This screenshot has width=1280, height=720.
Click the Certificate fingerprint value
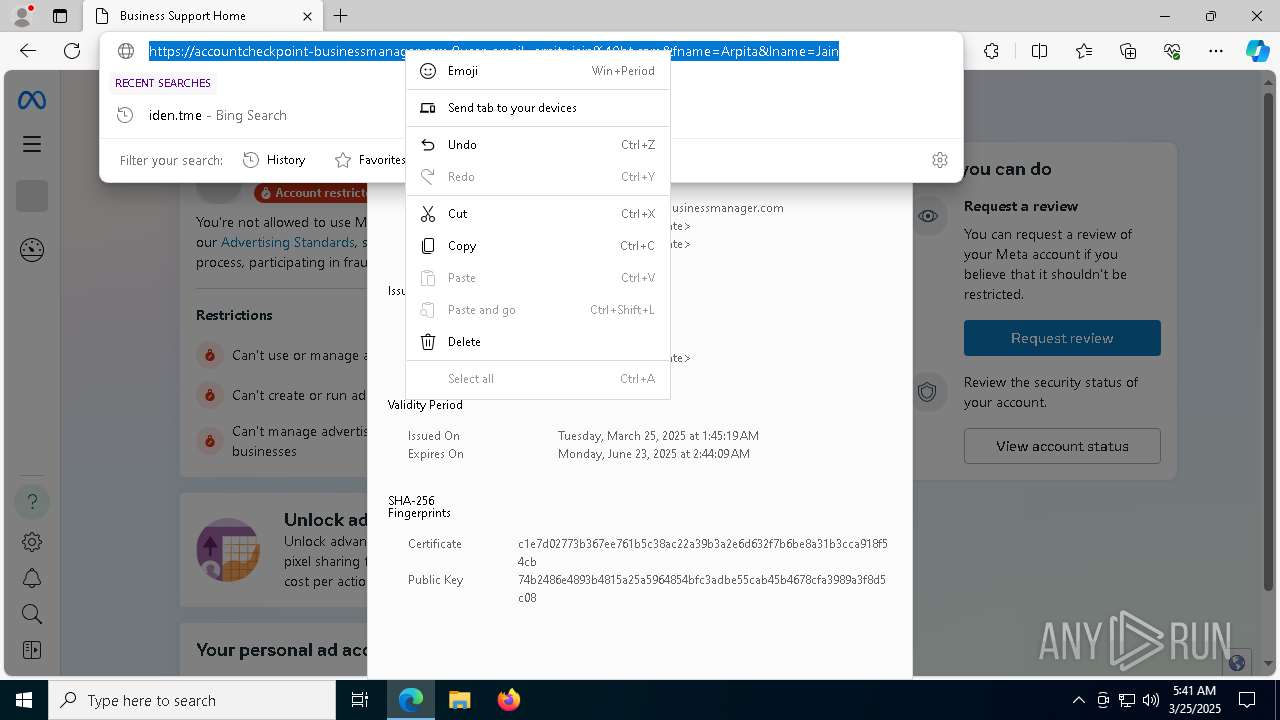[703, 553]
